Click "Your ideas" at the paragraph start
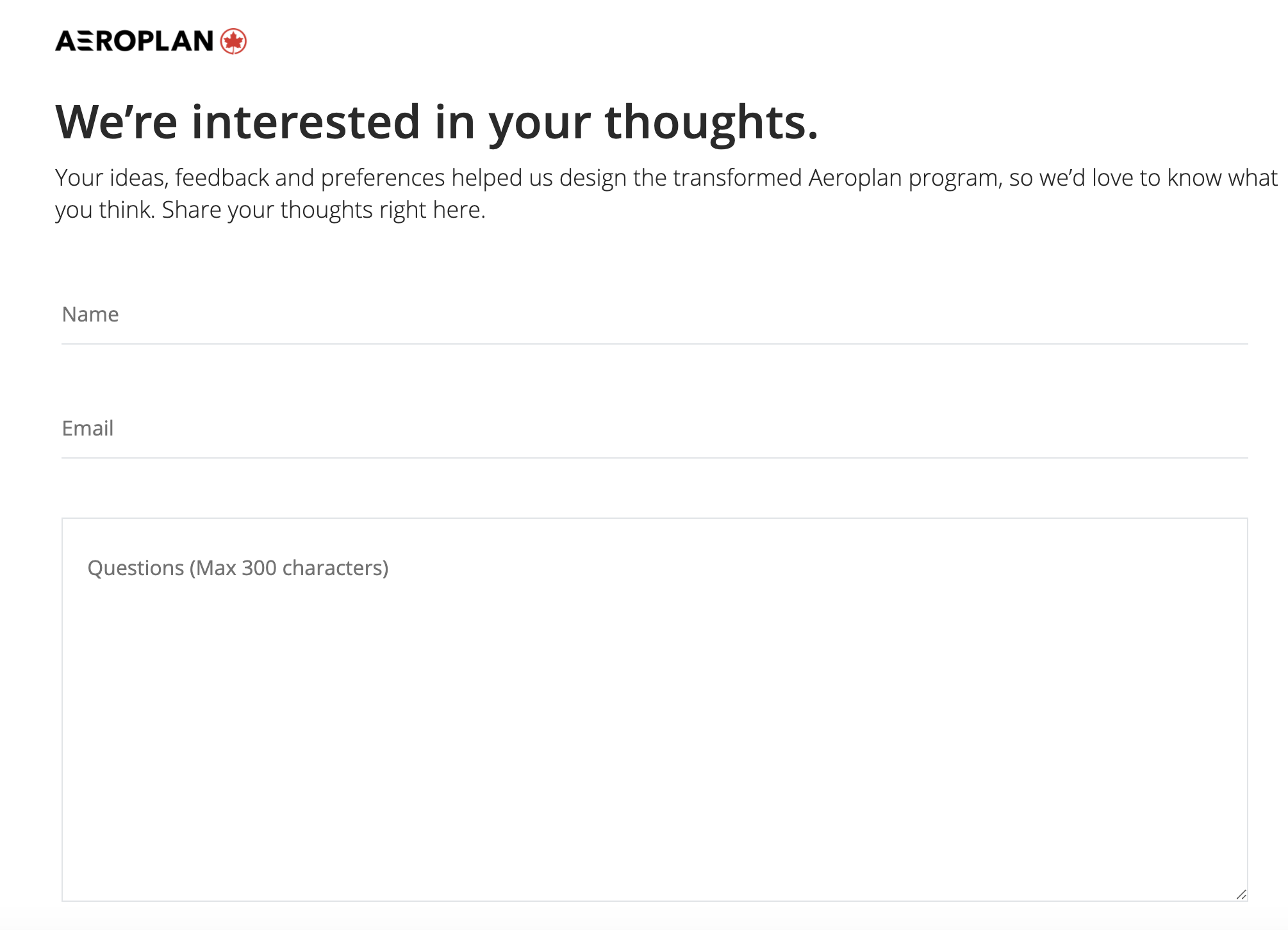Image resolution: width=1288 pixels, height=930 pixels. [x=111, y=178]
